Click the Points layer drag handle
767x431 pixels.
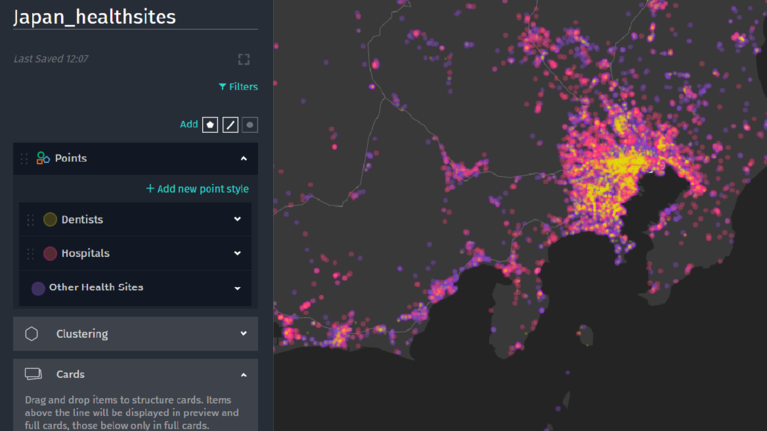pyautogui.click(x=24, y=159)
